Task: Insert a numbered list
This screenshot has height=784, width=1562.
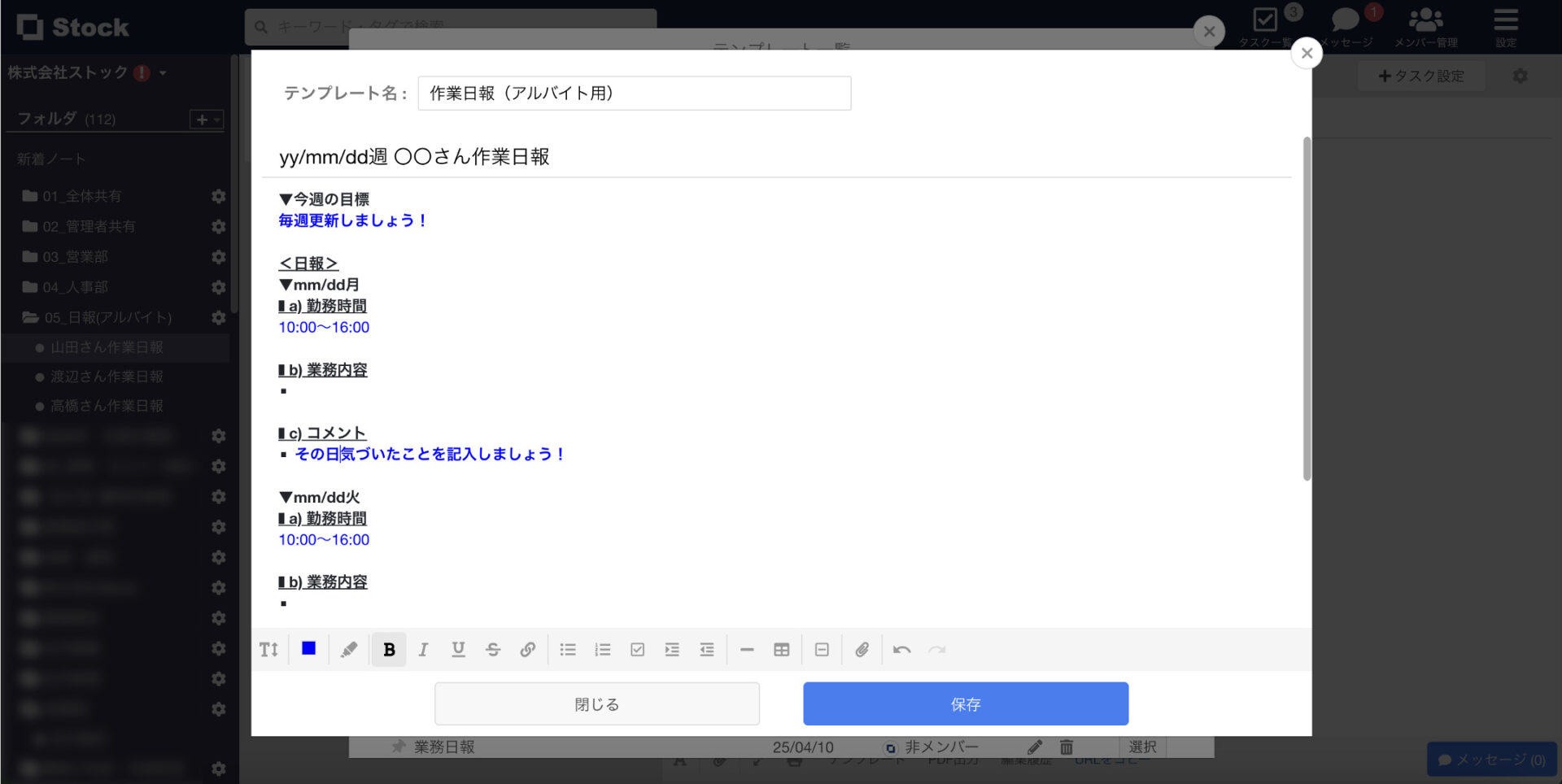Action: click(603, 650)
